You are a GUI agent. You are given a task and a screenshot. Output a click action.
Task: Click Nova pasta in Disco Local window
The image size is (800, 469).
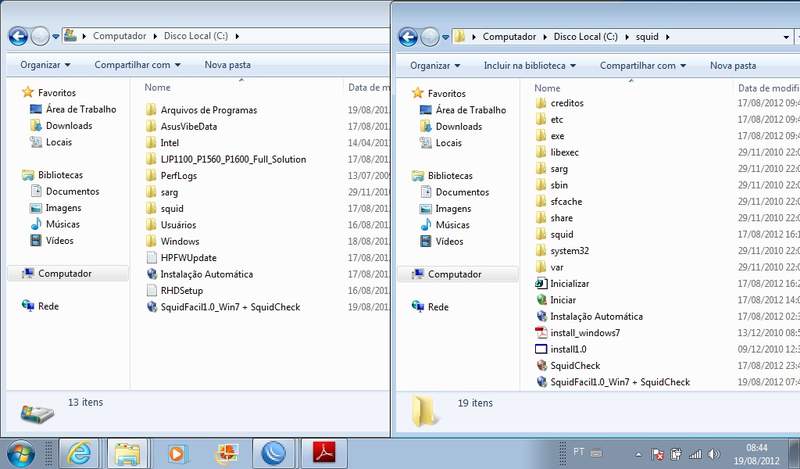(228, 65)
